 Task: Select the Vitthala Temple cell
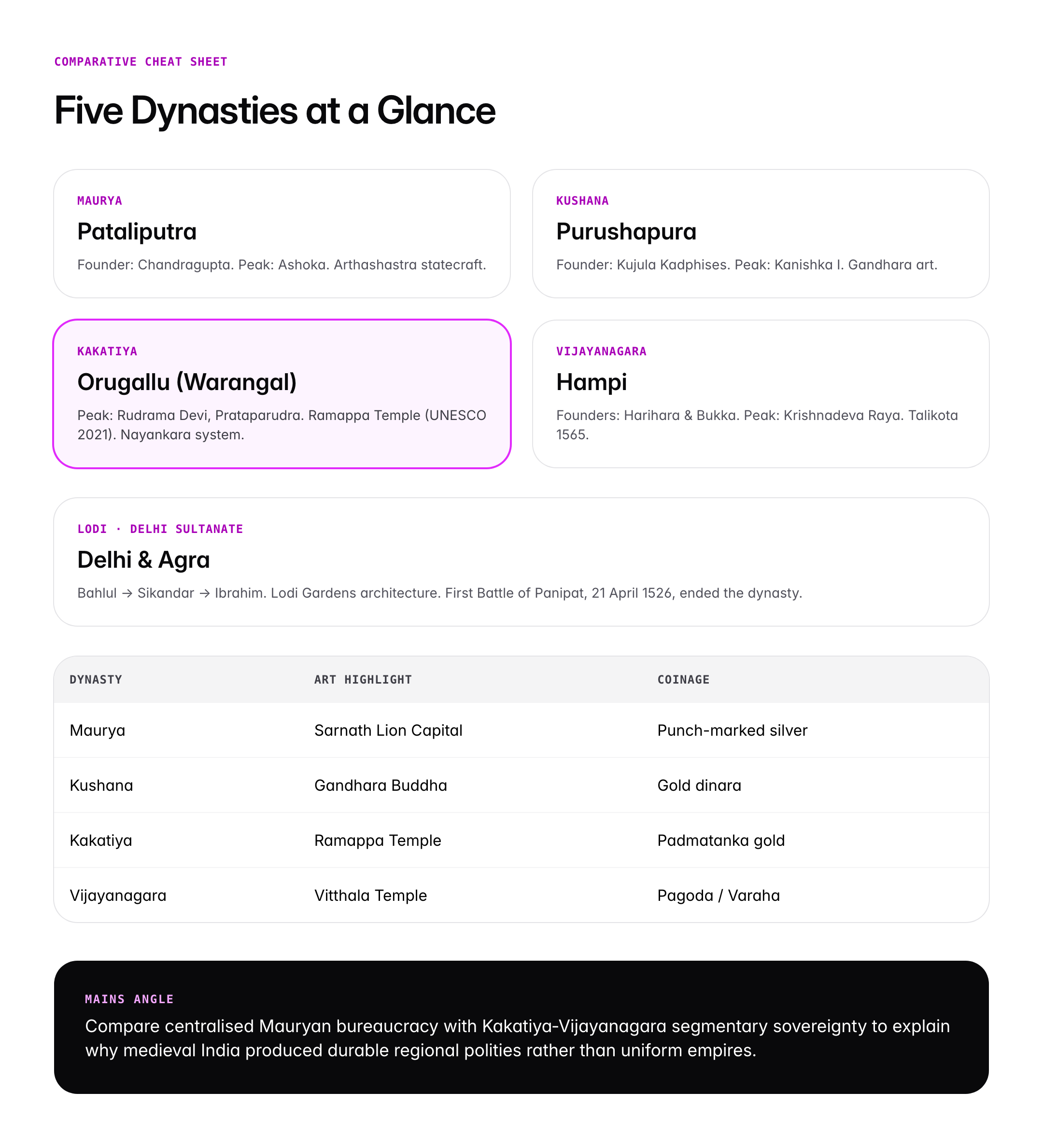tap(370, 896)
